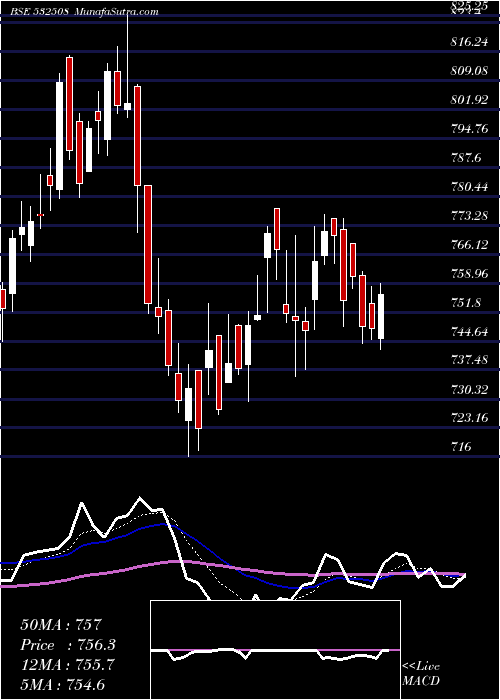The height and width of the screenshot is (700, 500).
Task: Click inside the MACD inset chart box
Action: tap(275, 650)
